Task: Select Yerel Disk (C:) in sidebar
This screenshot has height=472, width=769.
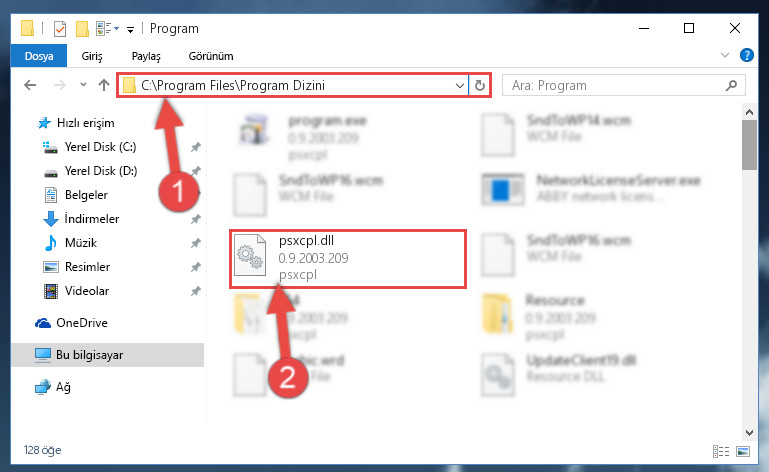Action: pyautogui.click(x=101, y=147)
